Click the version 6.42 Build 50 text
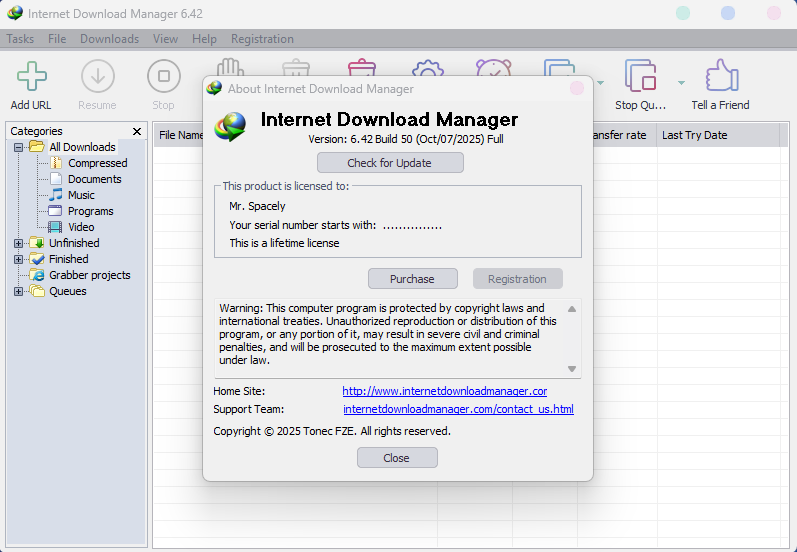This screenshot has height=552, width=797. (x=406, y=139)
